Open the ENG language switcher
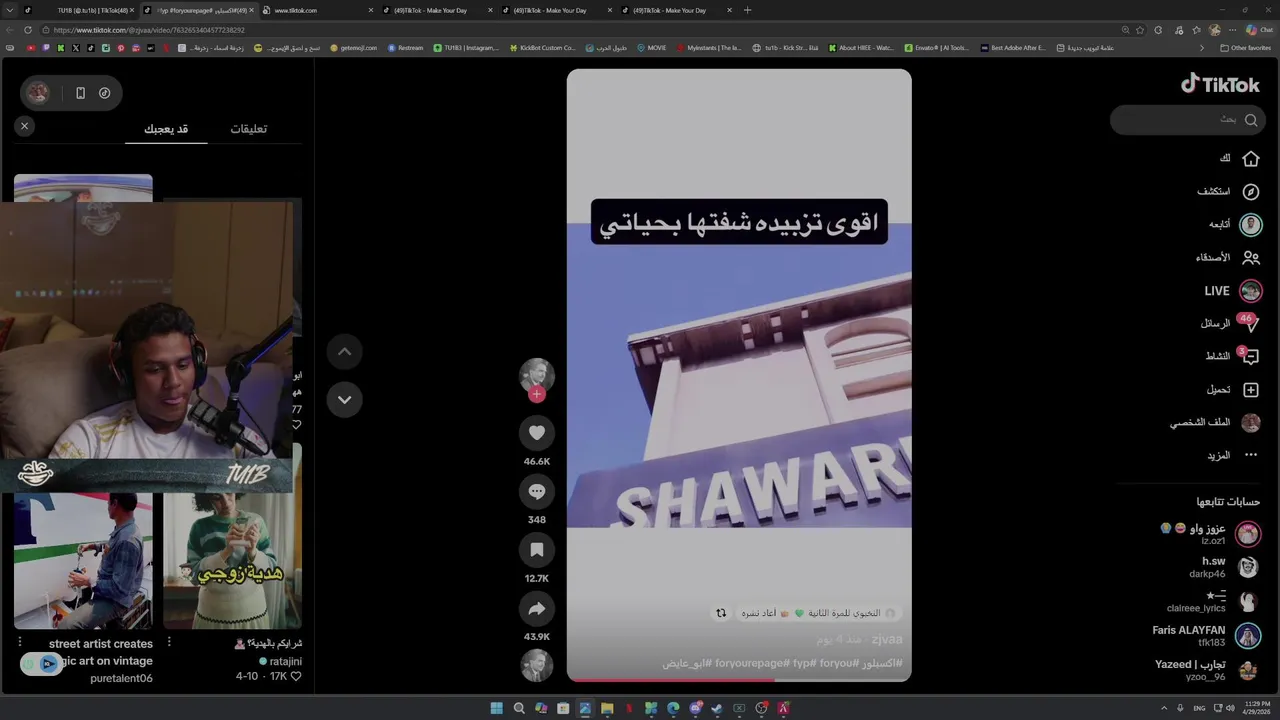The width and height of the screenshot is (1280, 720). (x=1199, y=708)
